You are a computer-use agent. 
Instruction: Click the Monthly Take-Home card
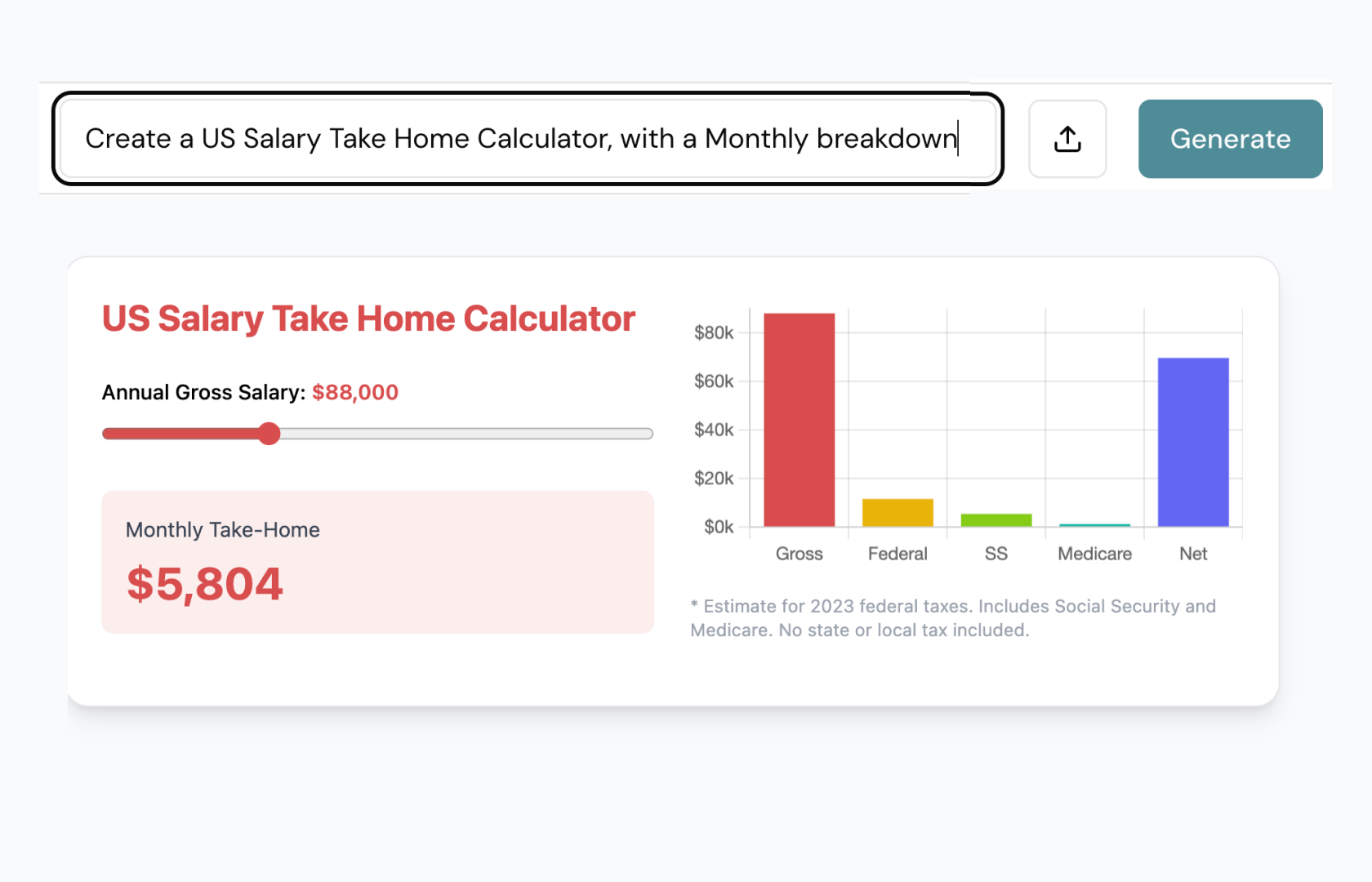tap(377, 562)
